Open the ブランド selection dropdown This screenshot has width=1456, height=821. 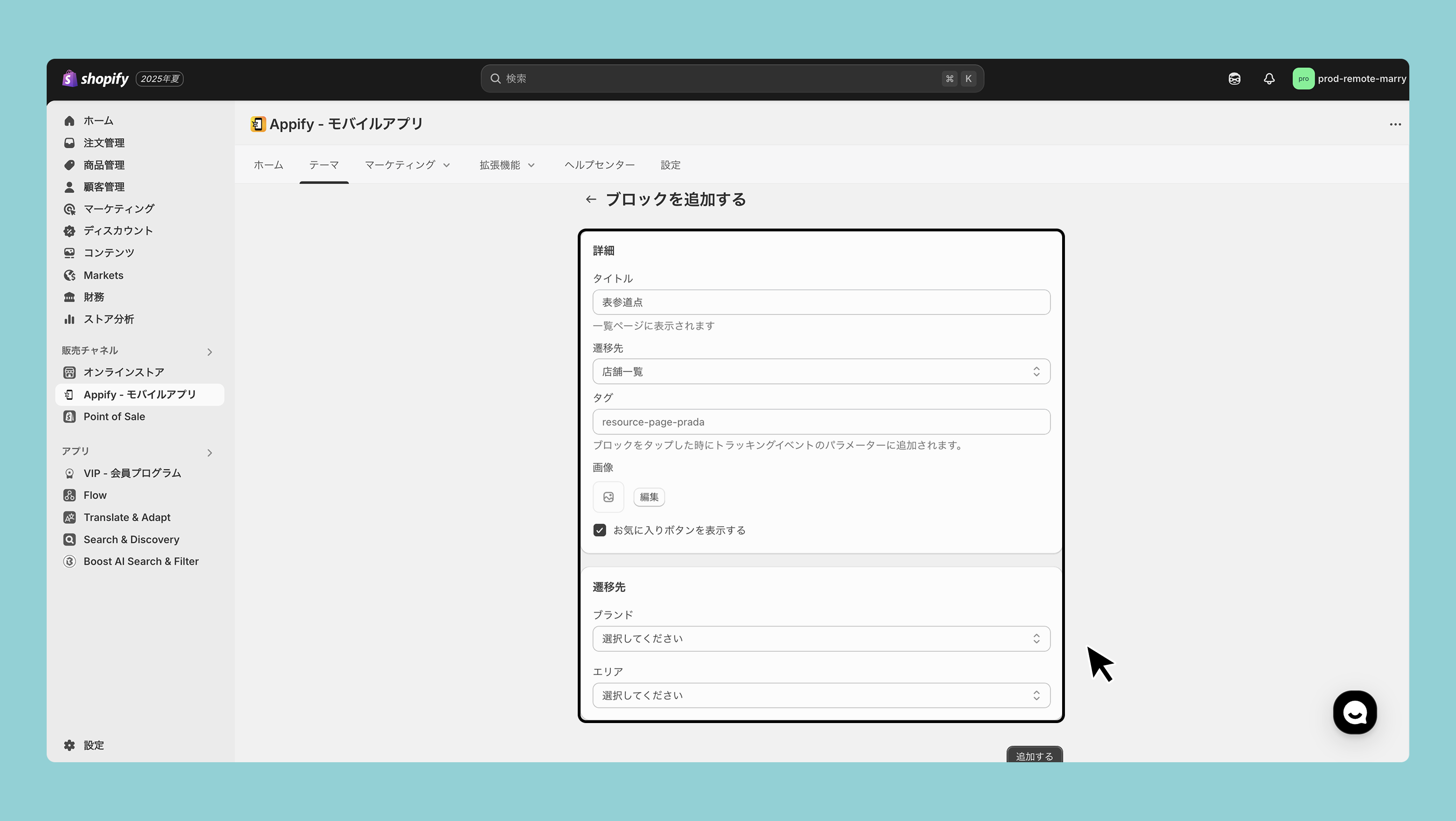click(821, 639)
